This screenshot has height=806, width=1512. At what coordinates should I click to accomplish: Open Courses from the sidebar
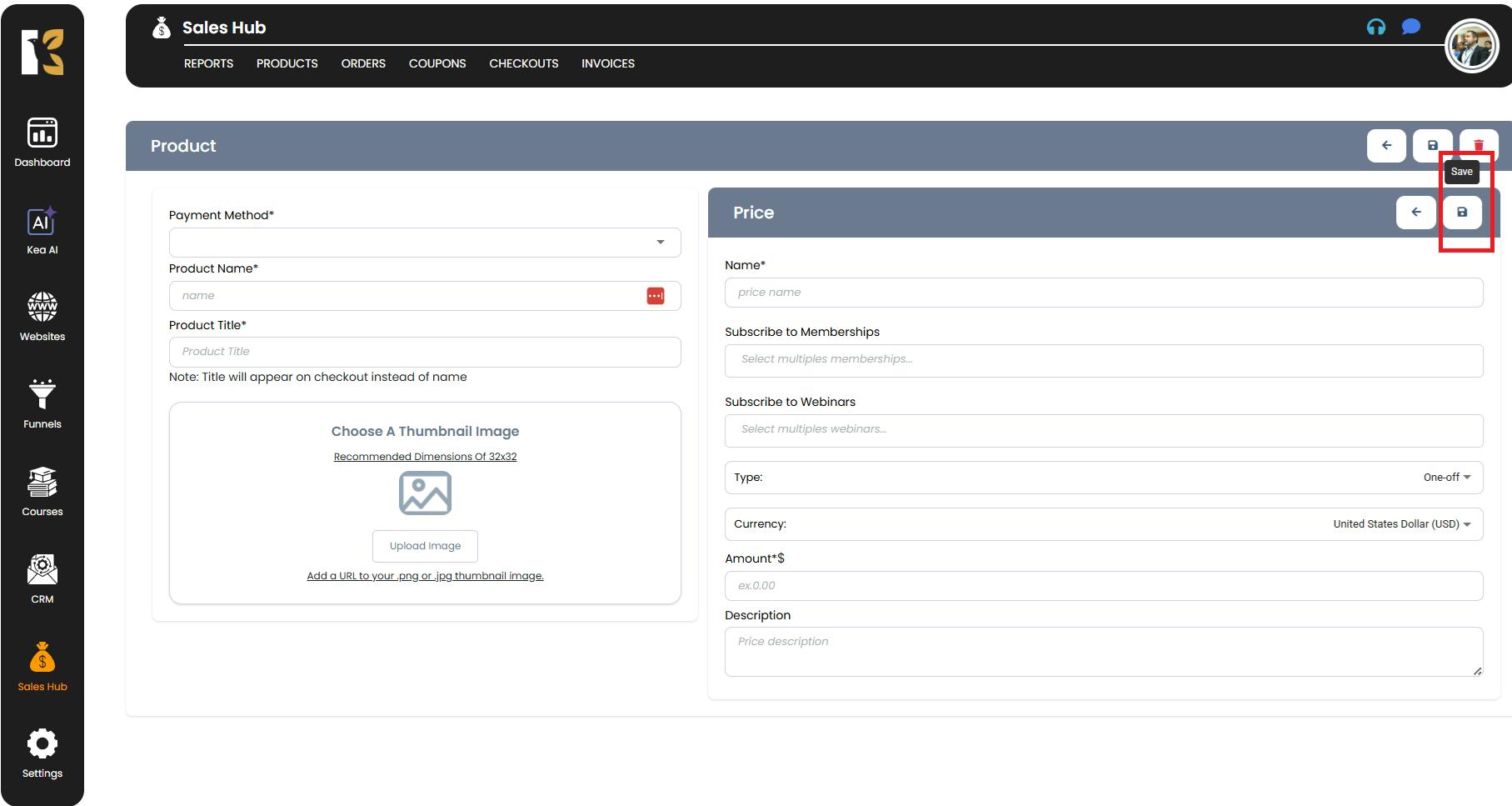[x=42, y=492]
